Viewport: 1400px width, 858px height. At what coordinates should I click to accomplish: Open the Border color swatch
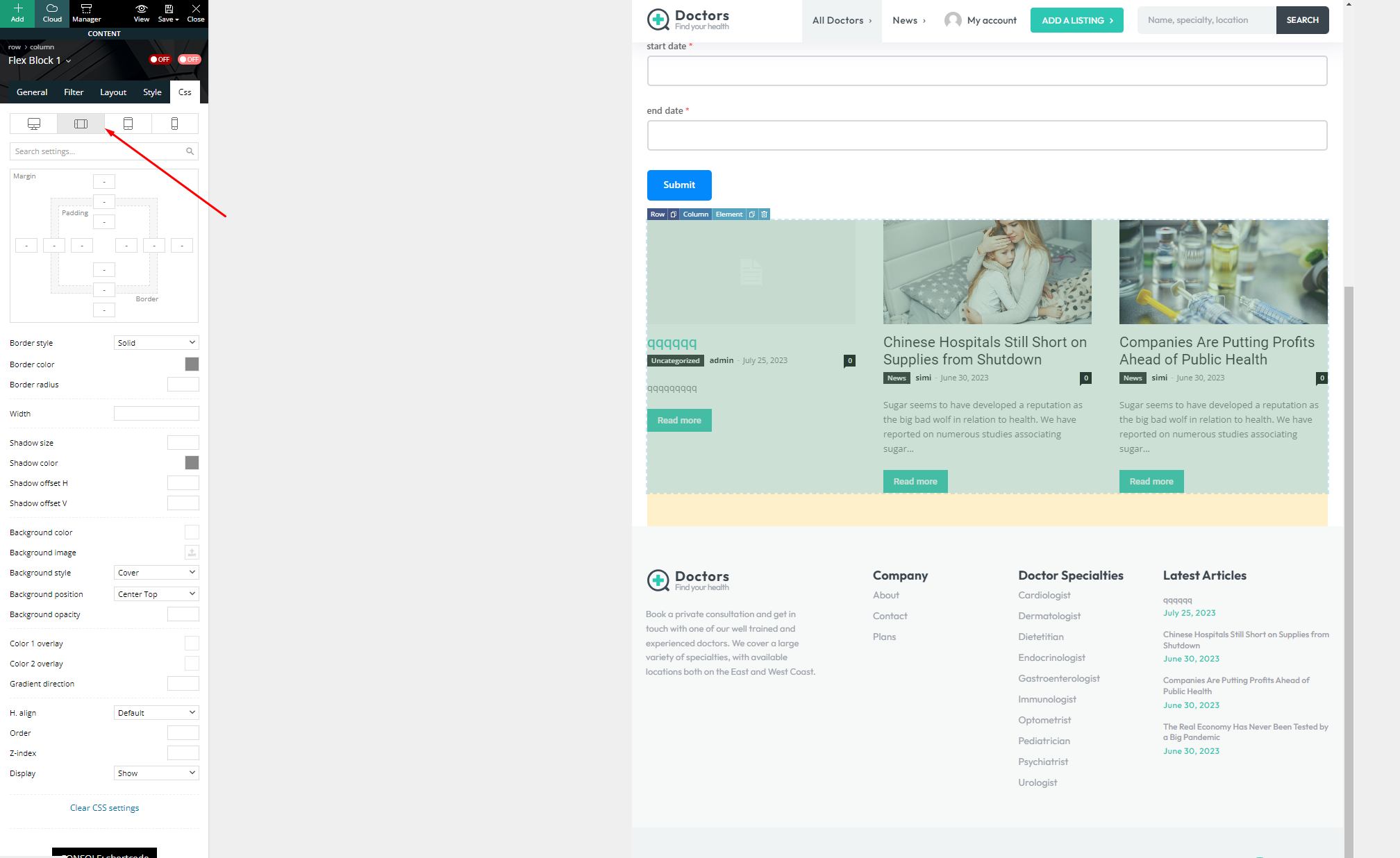tap(192, 364)
